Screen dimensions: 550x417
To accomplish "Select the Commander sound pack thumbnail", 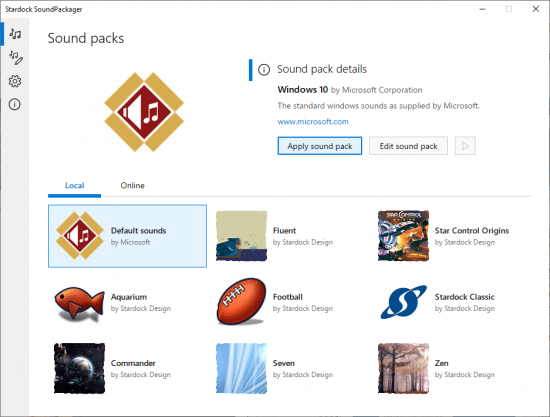I will coord(79,368).
